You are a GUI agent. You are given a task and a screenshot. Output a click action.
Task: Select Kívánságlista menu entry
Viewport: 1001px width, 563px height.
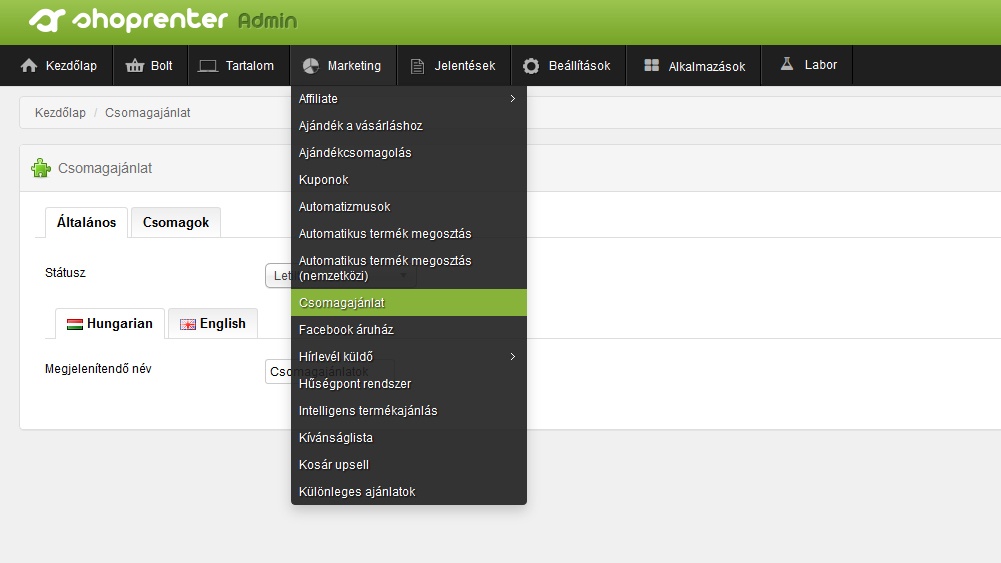(409, 437)
